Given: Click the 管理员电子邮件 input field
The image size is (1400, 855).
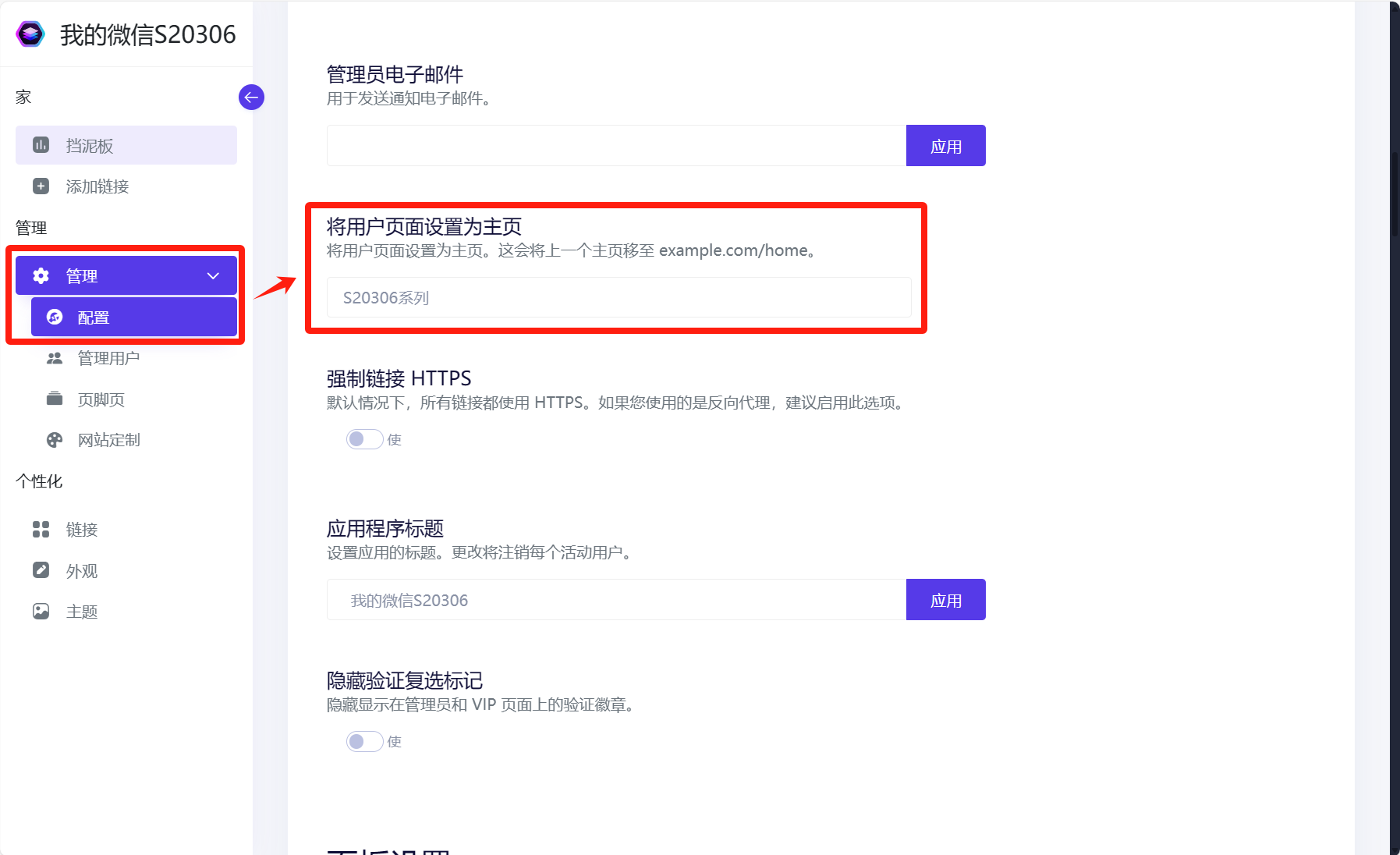Looking at the screenshot, I should pyautogui.click(x=616, y=146).
